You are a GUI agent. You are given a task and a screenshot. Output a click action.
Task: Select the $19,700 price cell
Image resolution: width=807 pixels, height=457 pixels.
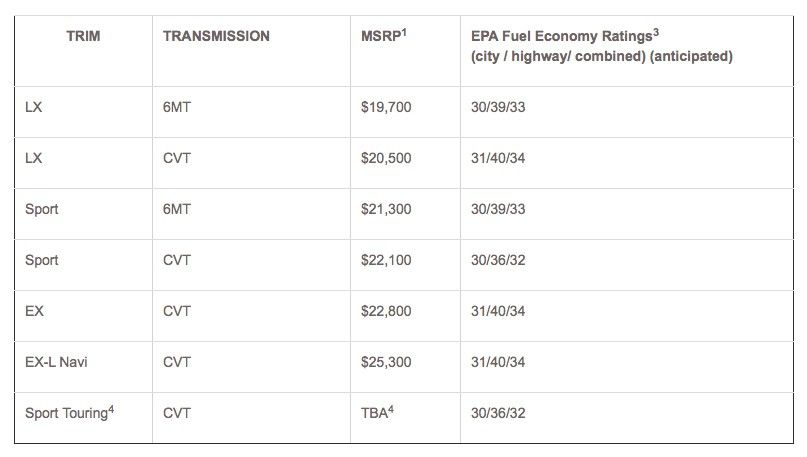pos(386,107)
